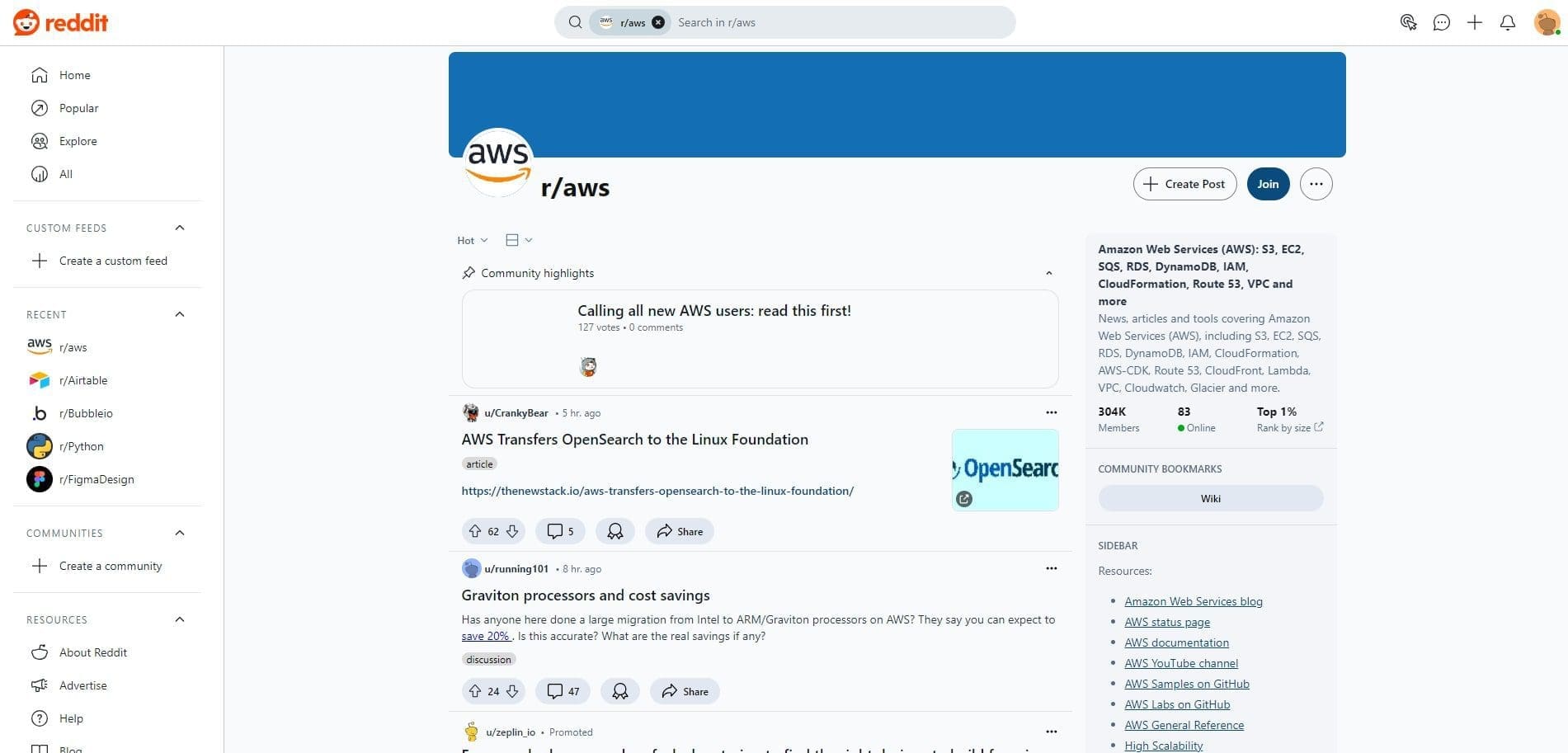The width and height of the screenshot is (1568, 753).
Task: Click the Create Post button
Action: (1184, 184)
